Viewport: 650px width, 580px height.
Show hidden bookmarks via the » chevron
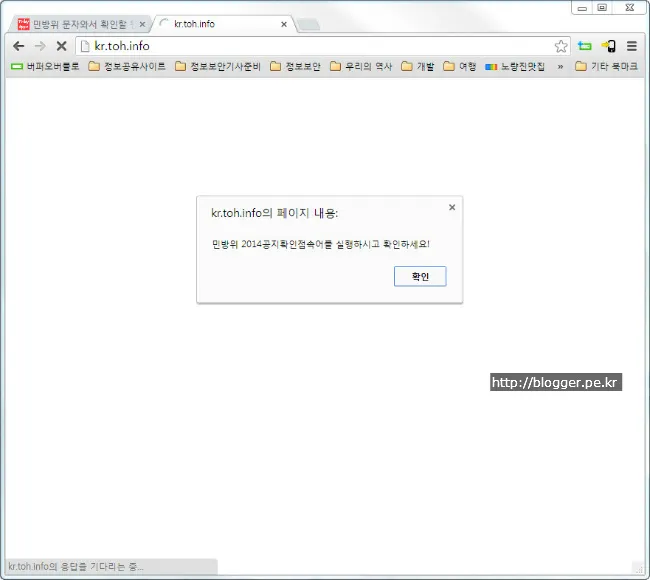tap(560, 66)
